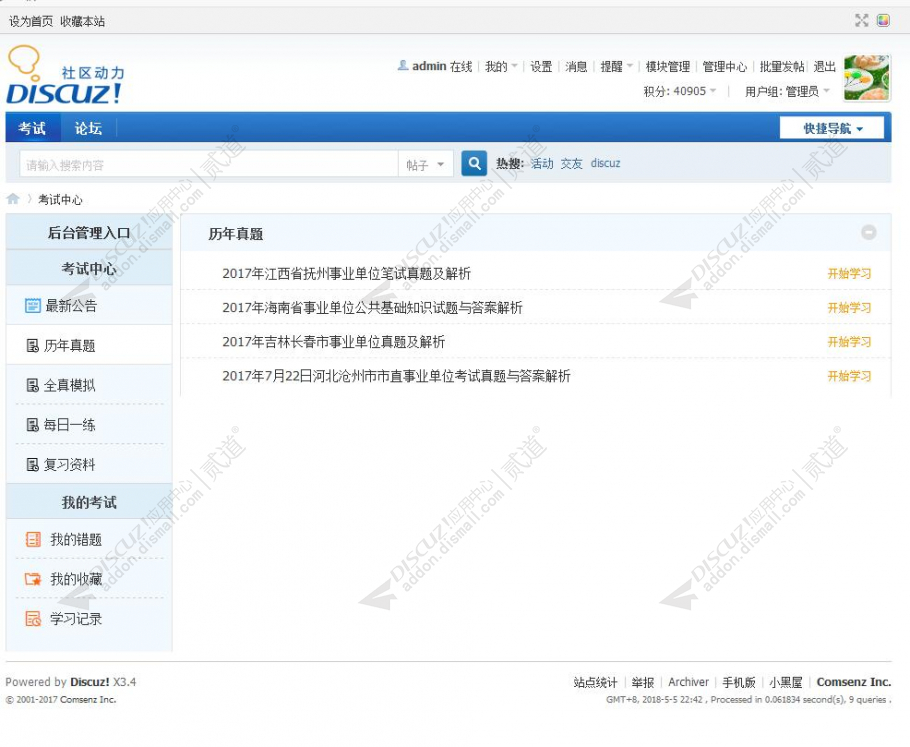Expand the 用户组: 管理员 dropdown
The width and height of the screenshot is (910, 747).
coord(788,91)
